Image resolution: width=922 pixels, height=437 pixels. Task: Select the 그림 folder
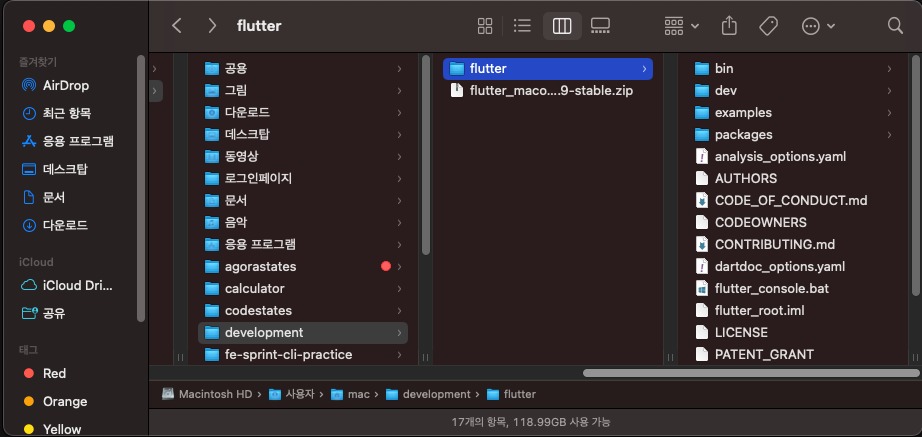click(303, 91)
